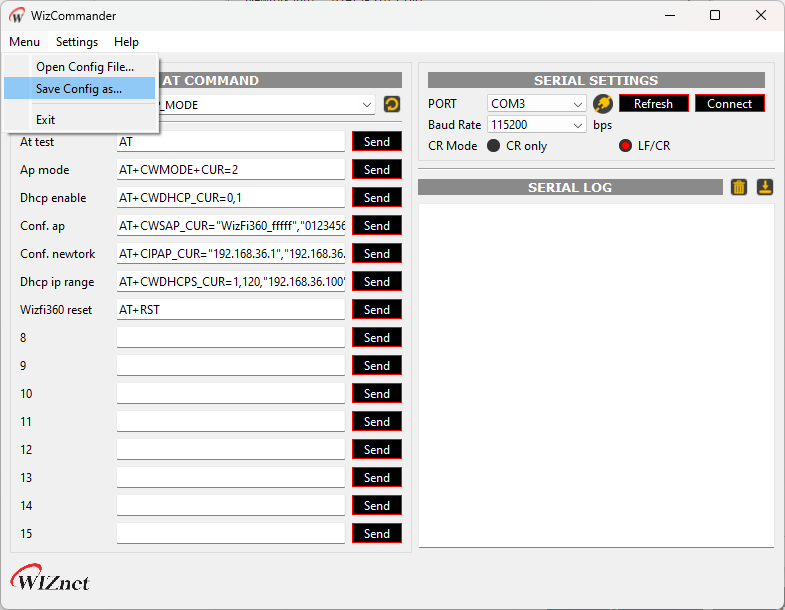Click Send button for row 9
Screen dimensions: 785x610
click(x=376, y=366)
